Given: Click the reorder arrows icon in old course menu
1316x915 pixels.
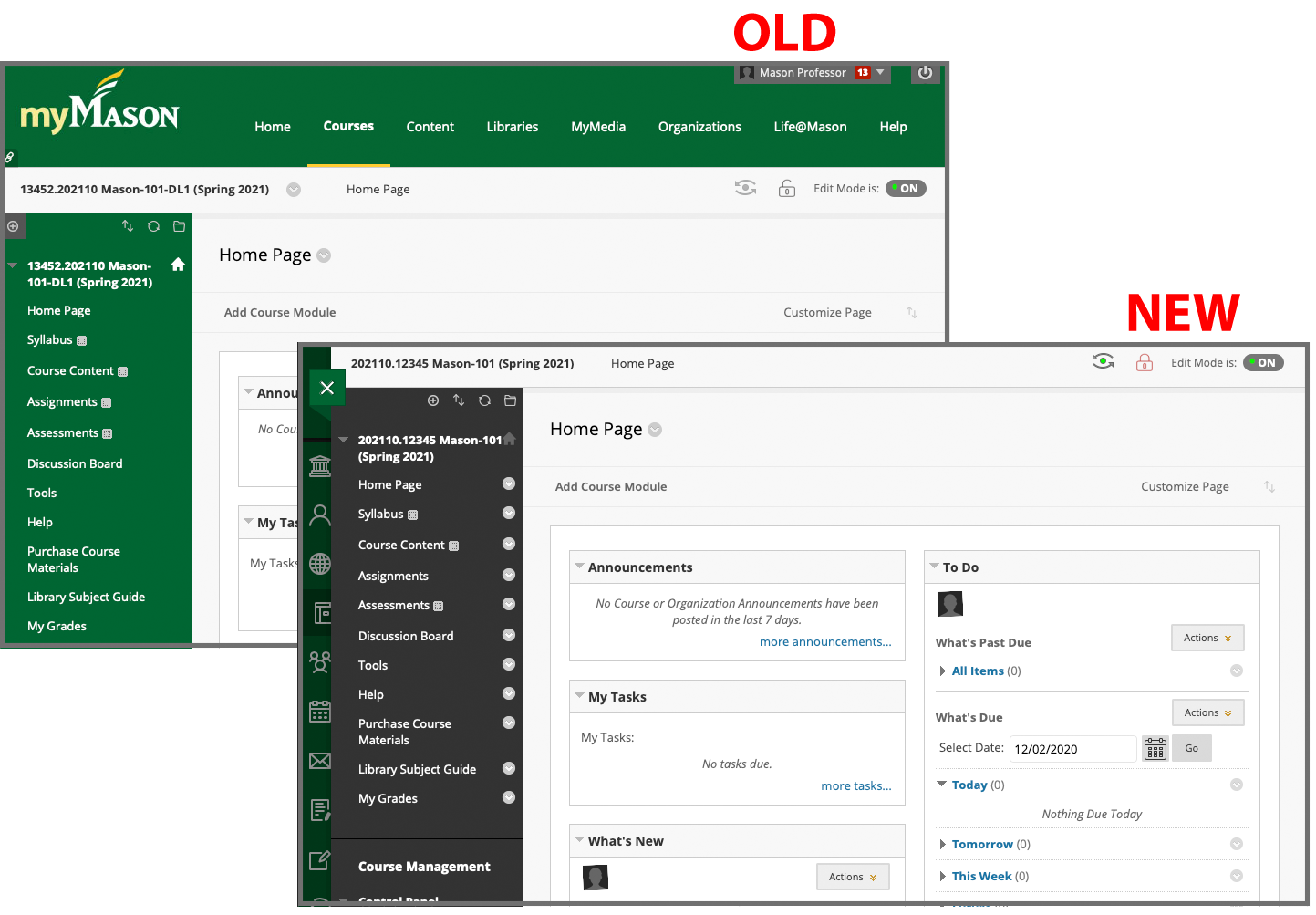Looking at the screenshot, I should pos(128,226).
